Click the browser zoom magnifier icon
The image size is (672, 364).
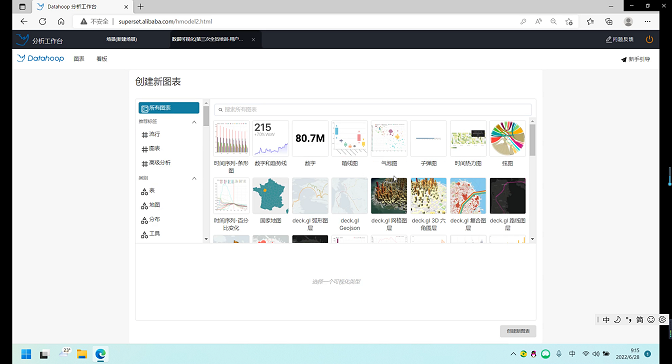pos(554,21)
